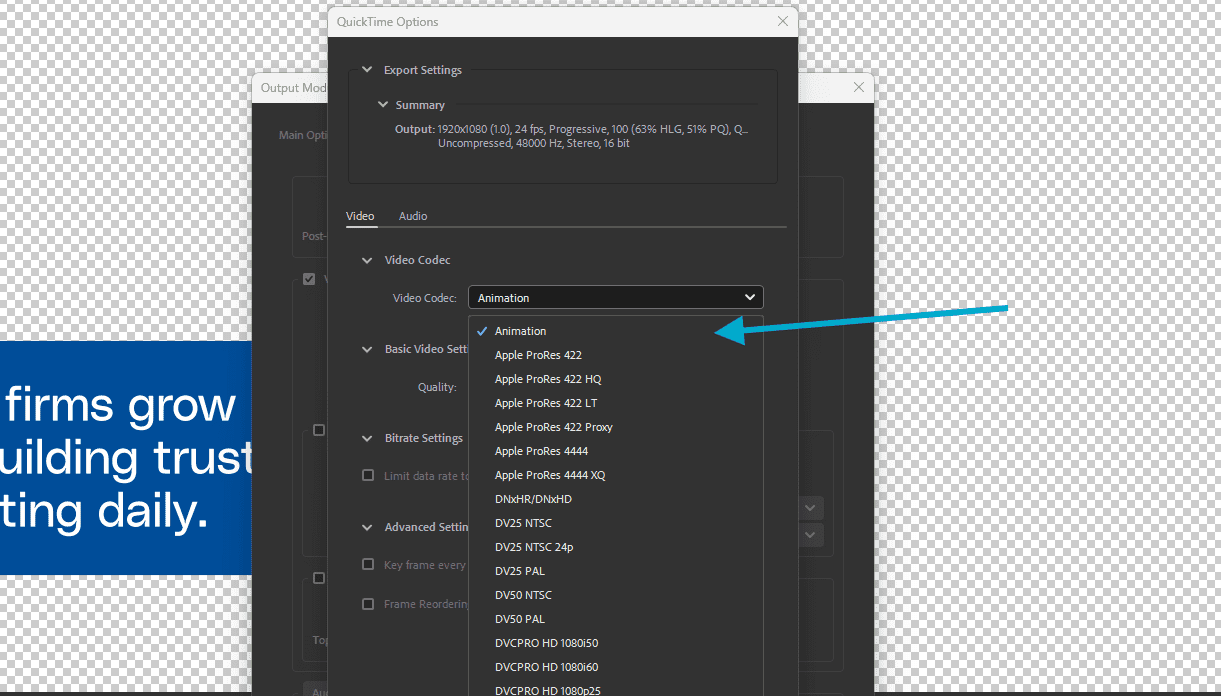Viewport: 1221px width, 696px height.
Task: Choose Animation in the codec list
Action: coord(615,331)
